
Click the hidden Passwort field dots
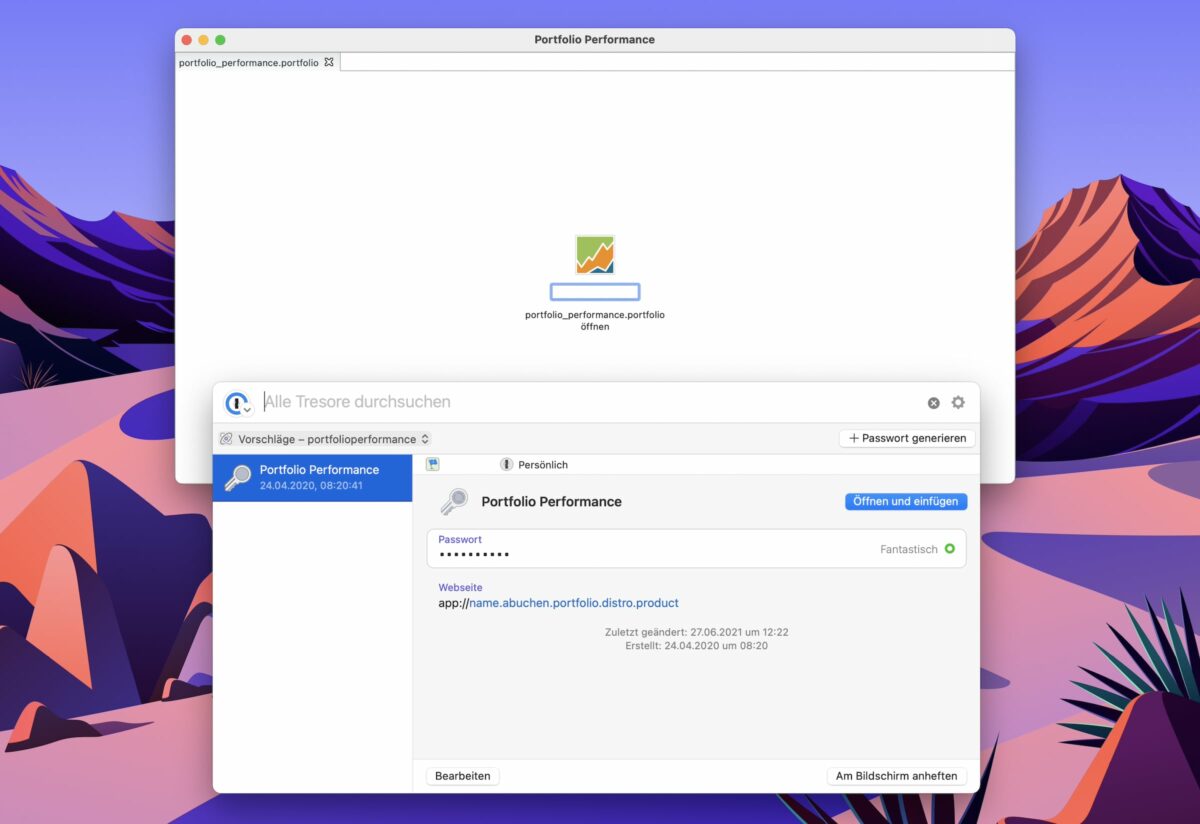click(x=474, y=554)
